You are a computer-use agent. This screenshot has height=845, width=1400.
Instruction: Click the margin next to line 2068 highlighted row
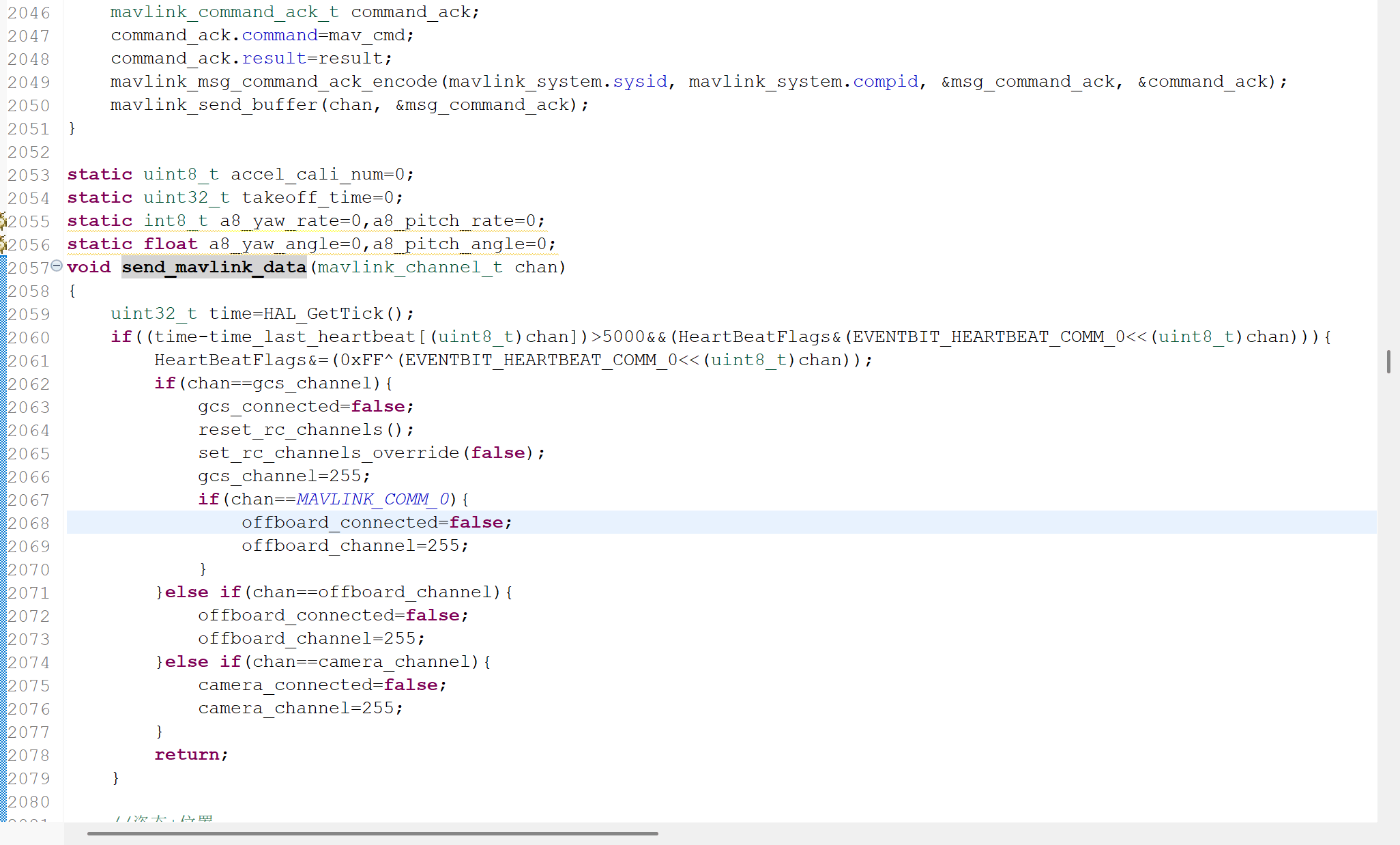click(x=3, y=522)
